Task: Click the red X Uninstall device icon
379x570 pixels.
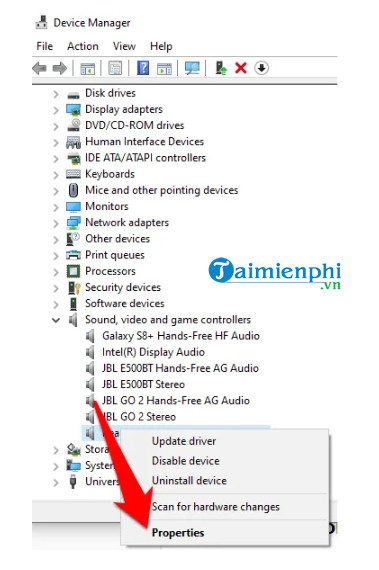Action: click(241, 68)
